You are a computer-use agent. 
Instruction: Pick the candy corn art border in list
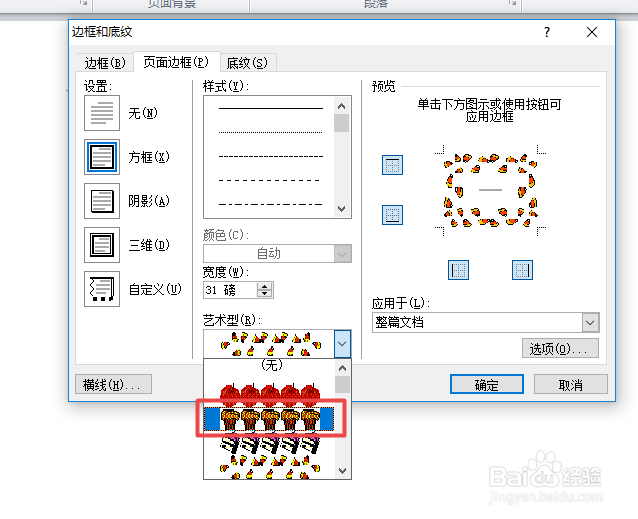[269, 467]
